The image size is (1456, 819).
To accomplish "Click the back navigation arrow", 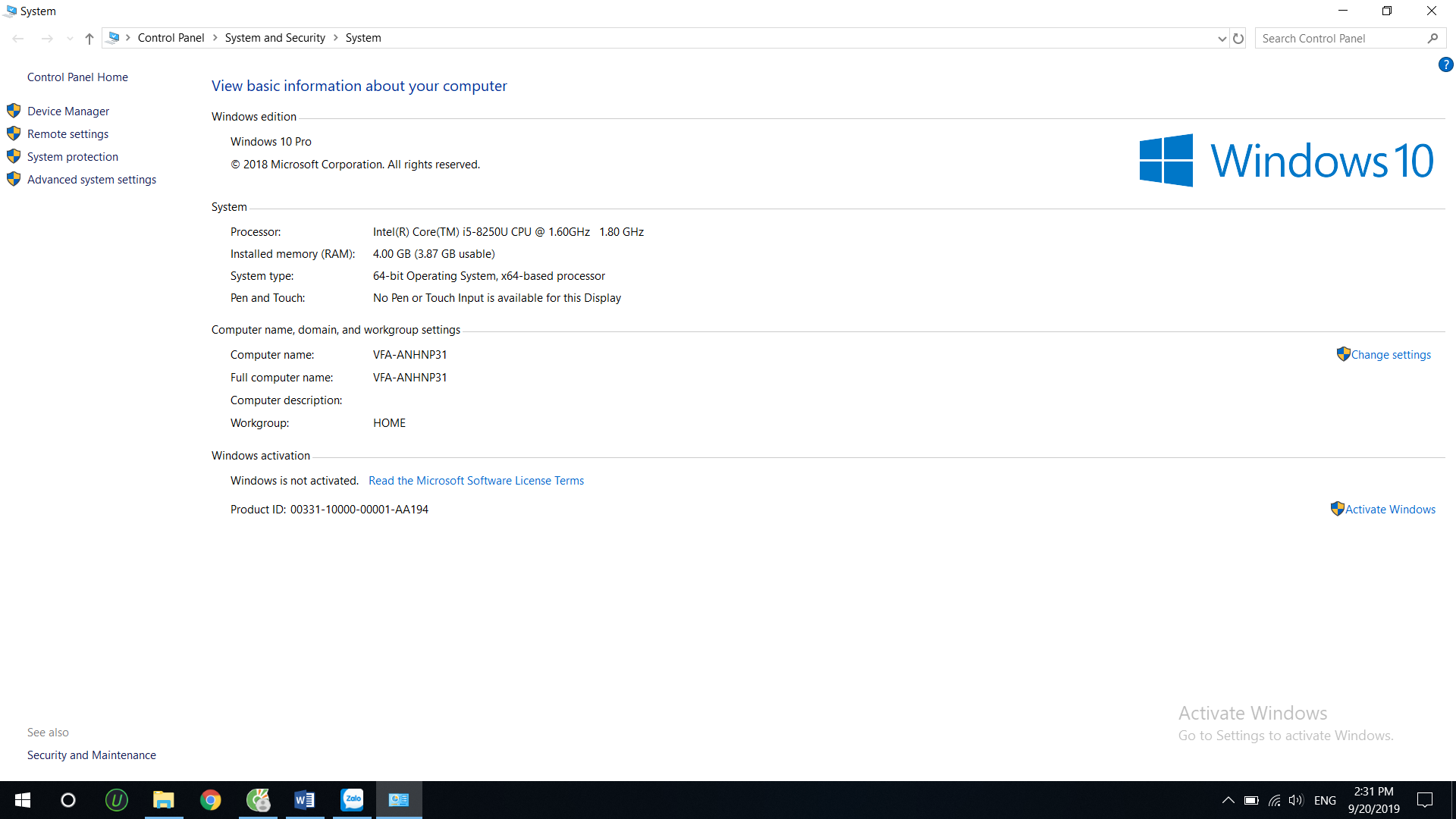I will tap(18, 39).
